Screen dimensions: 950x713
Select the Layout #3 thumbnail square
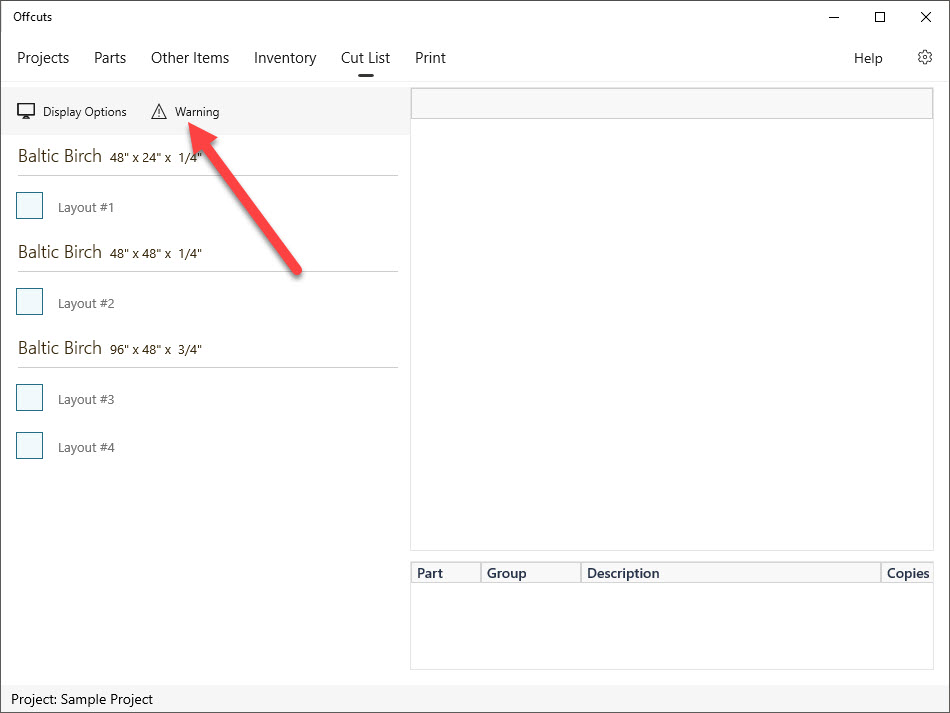pos(30,397)
